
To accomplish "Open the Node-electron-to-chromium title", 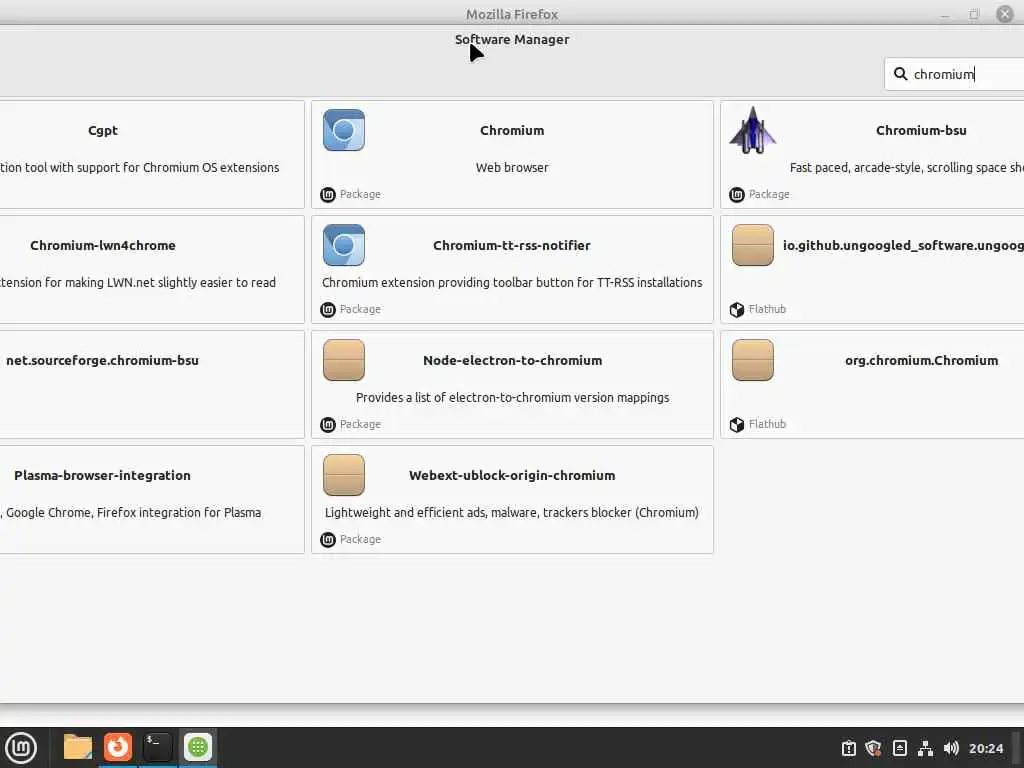I will point(513,360).
